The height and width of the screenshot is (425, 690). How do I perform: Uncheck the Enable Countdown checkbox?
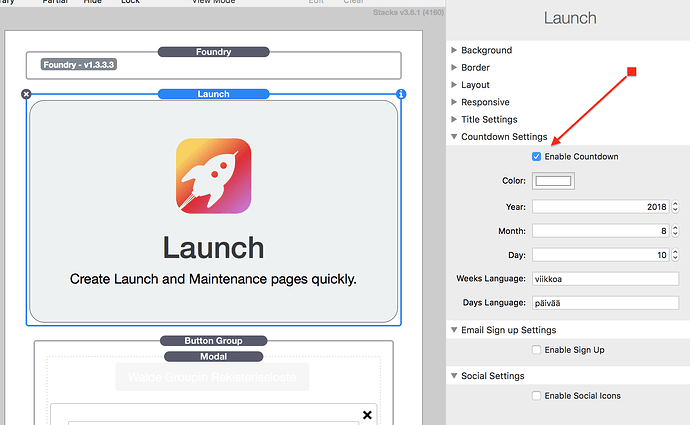click(536, 157)
